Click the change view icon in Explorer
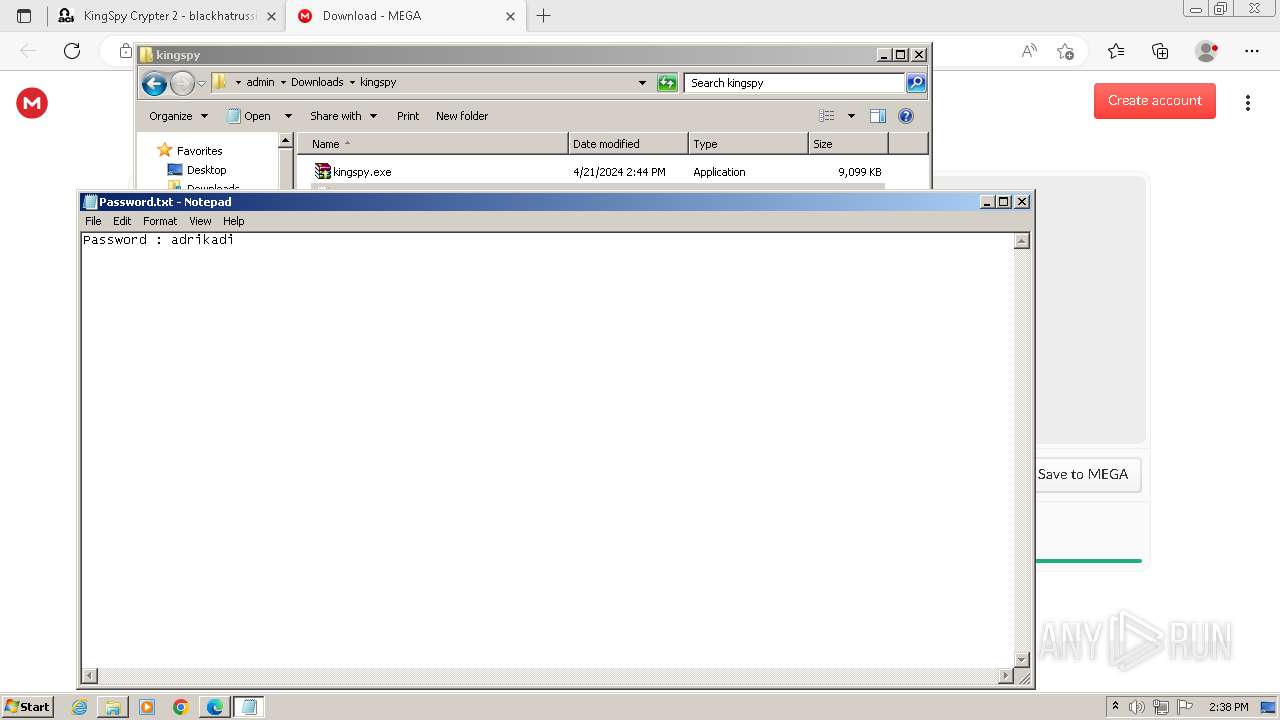Image resolution: width=1280 pixels, height=720 pixels. point(827,116)
